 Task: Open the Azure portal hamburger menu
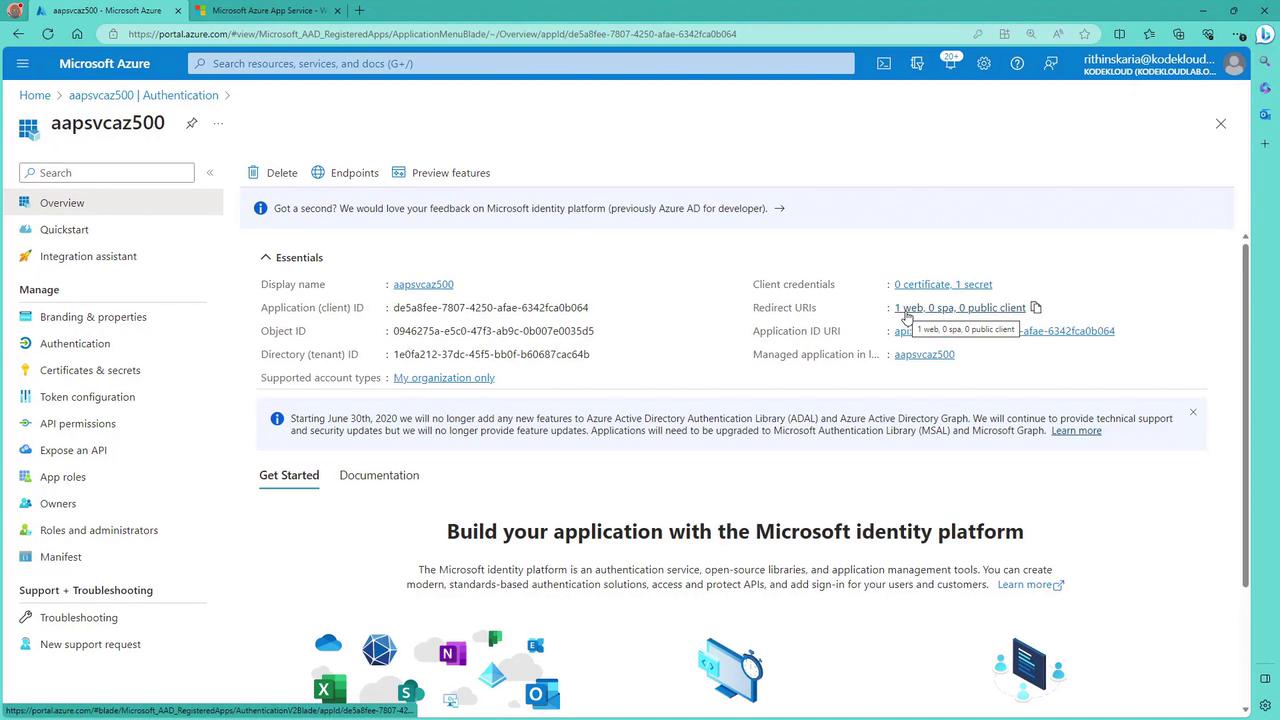tap(23, 63)
